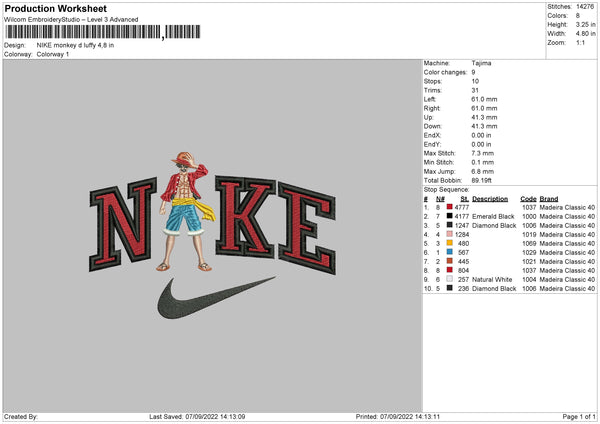
Task: Click the 'Colorway 1' value
Action: (53, 54)
